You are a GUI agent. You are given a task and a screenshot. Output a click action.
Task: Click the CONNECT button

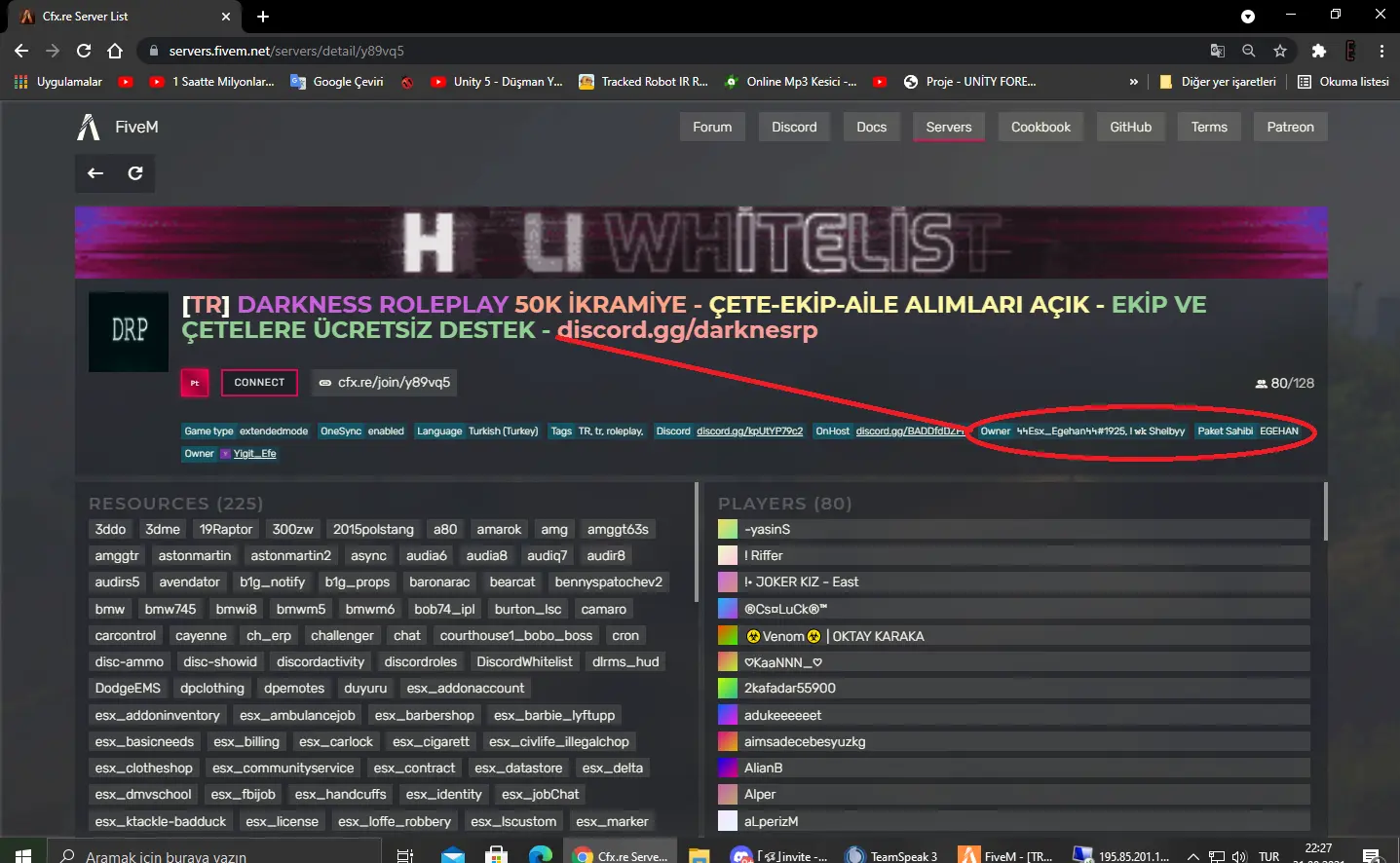click(259, 383)
